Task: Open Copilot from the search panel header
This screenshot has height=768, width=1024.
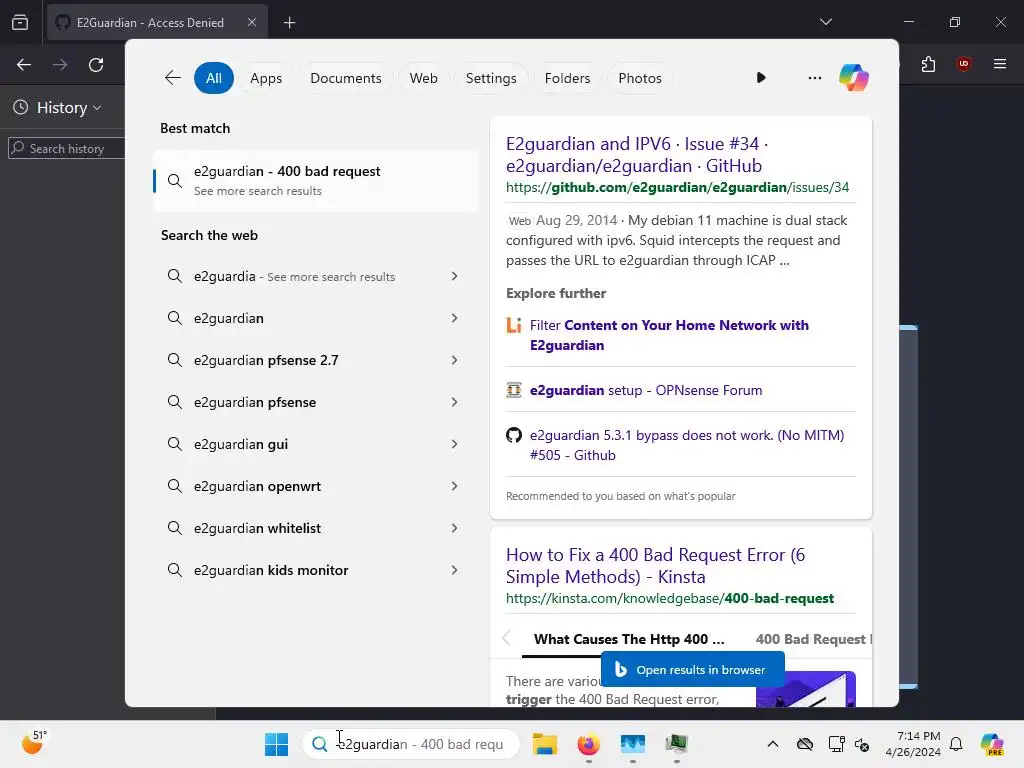Action: tap(854, 78)
